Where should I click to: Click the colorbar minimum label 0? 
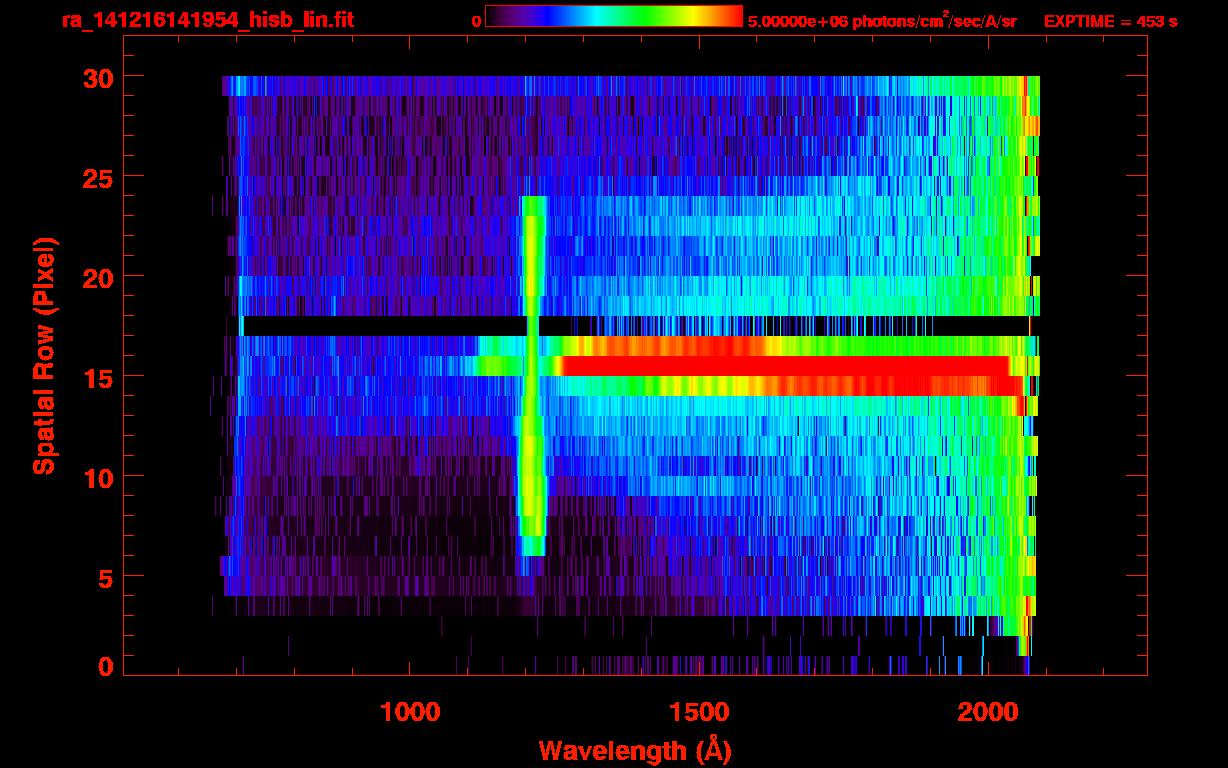click(476, 21)
